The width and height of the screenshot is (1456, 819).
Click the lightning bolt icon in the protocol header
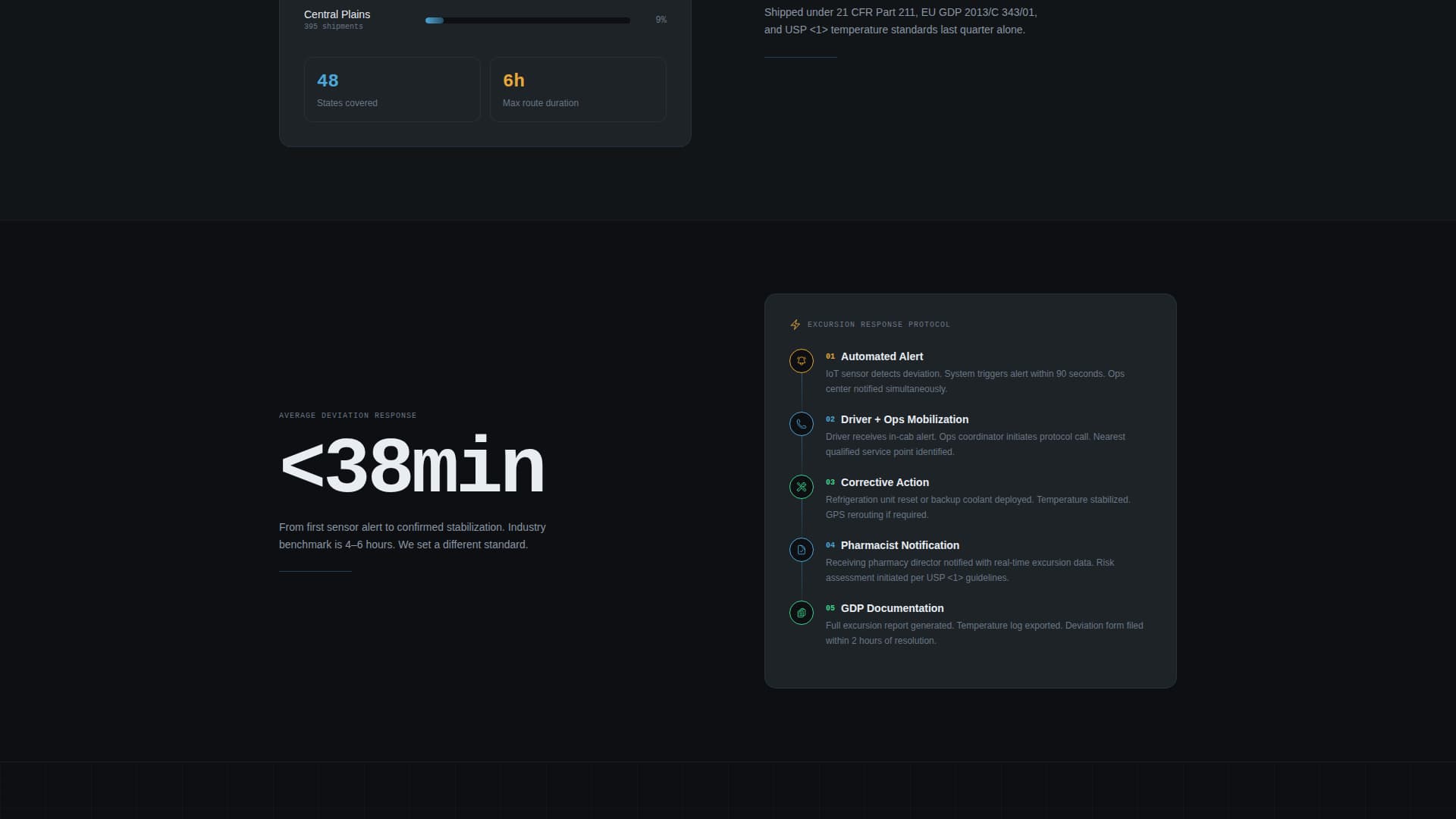(x=795, y=325)
